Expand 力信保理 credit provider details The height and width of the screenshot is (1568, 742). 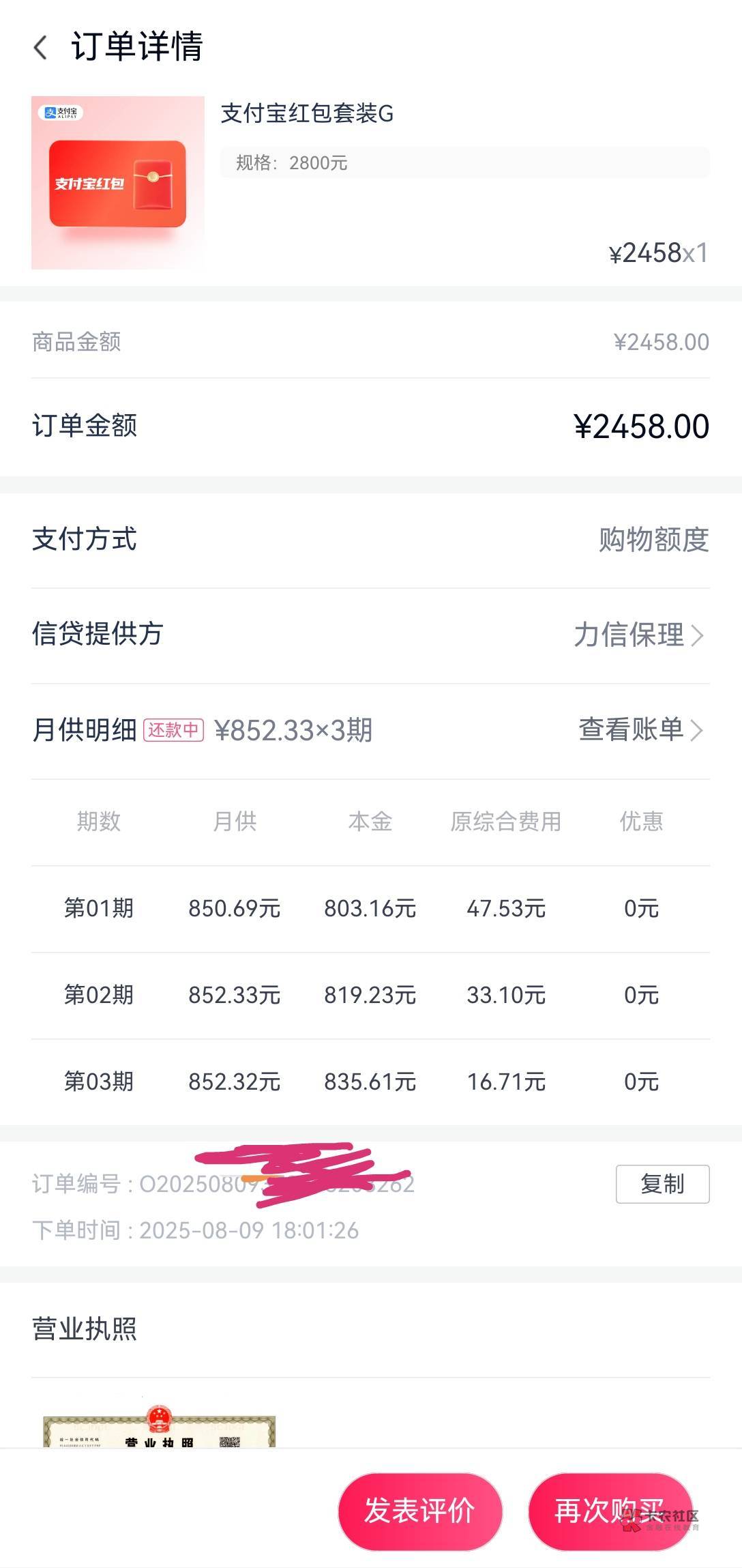pyautogui.click(x=629, y=635)
